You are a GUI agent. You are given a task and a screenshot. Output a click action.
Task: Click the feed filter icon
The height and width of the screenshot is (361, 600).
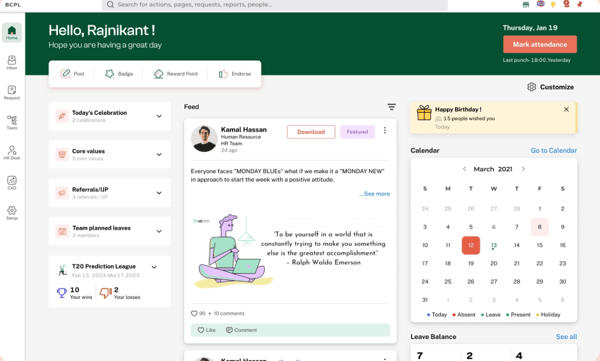pyautogui.click(x=391, y=107)
